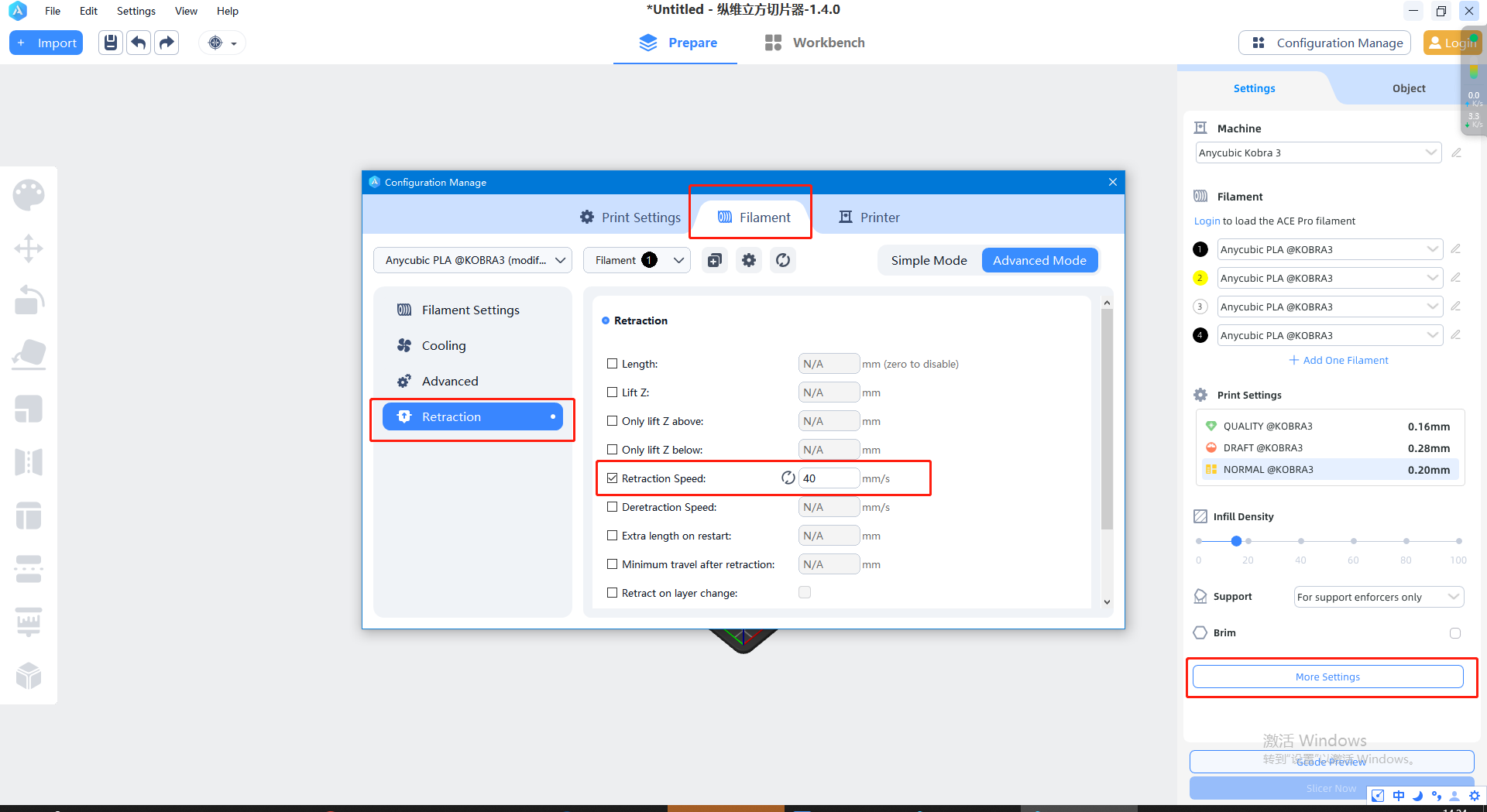The image size is (1487, 812).
Task: Click the Infill Density slider handle
Action: [x=1236, y=541]
